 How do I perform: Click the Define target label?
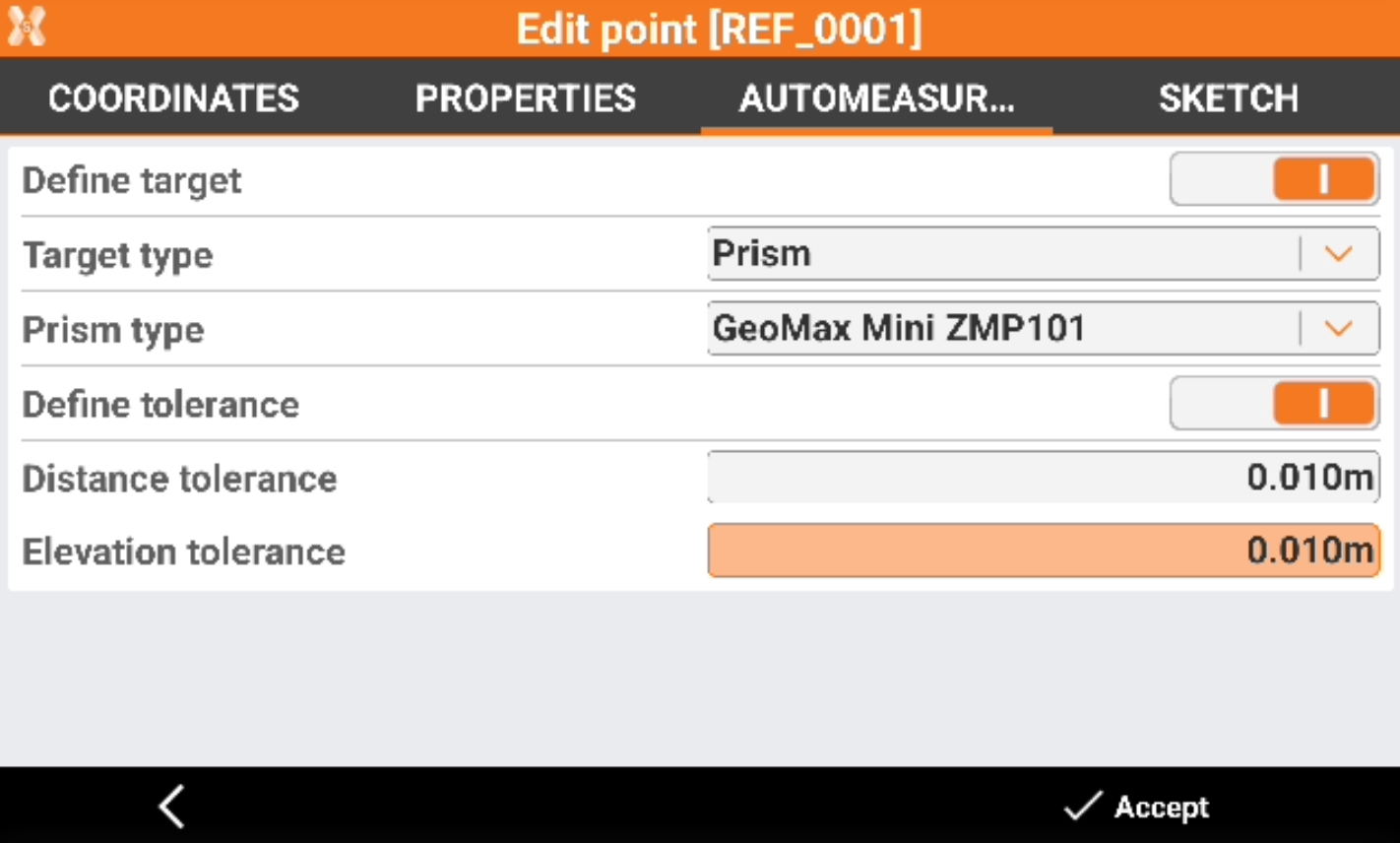pos(132,181)
